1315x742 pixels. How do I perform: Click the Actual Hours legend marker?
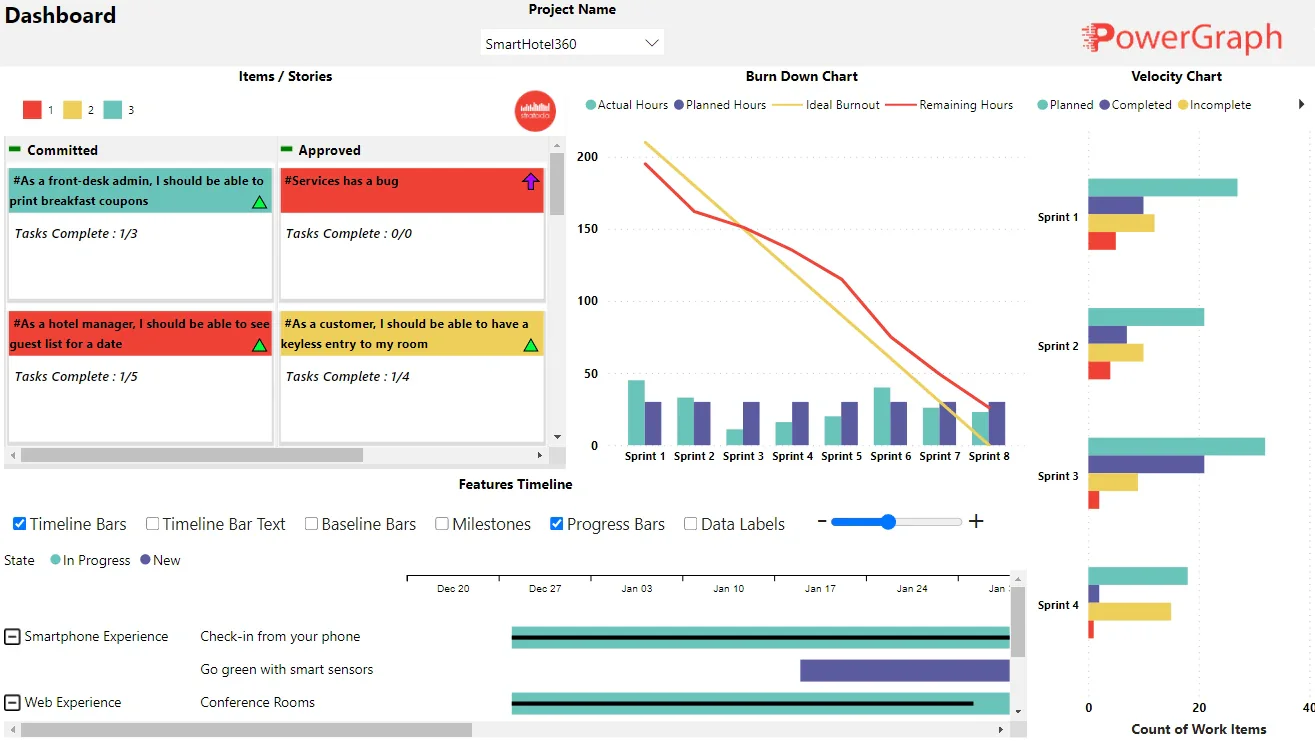(x=591, y=105)
